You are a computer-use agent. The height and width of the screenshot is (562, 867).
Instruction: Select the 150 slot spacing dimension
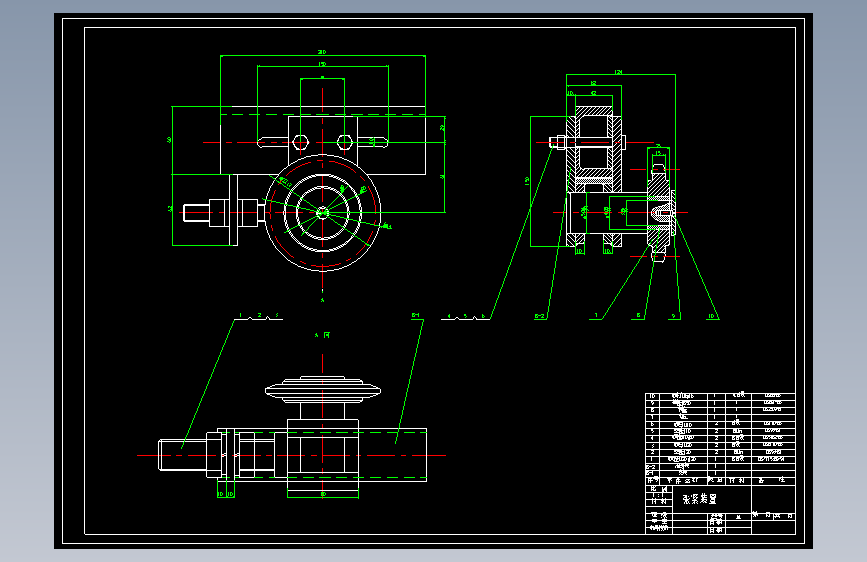pos(322,64)
